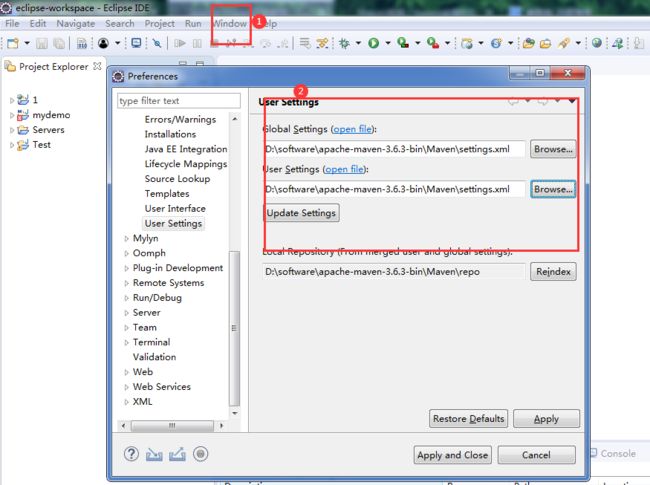Click the Apply and Close button
The height and width of the screenshot is (485, 650).
click(452, 455)
